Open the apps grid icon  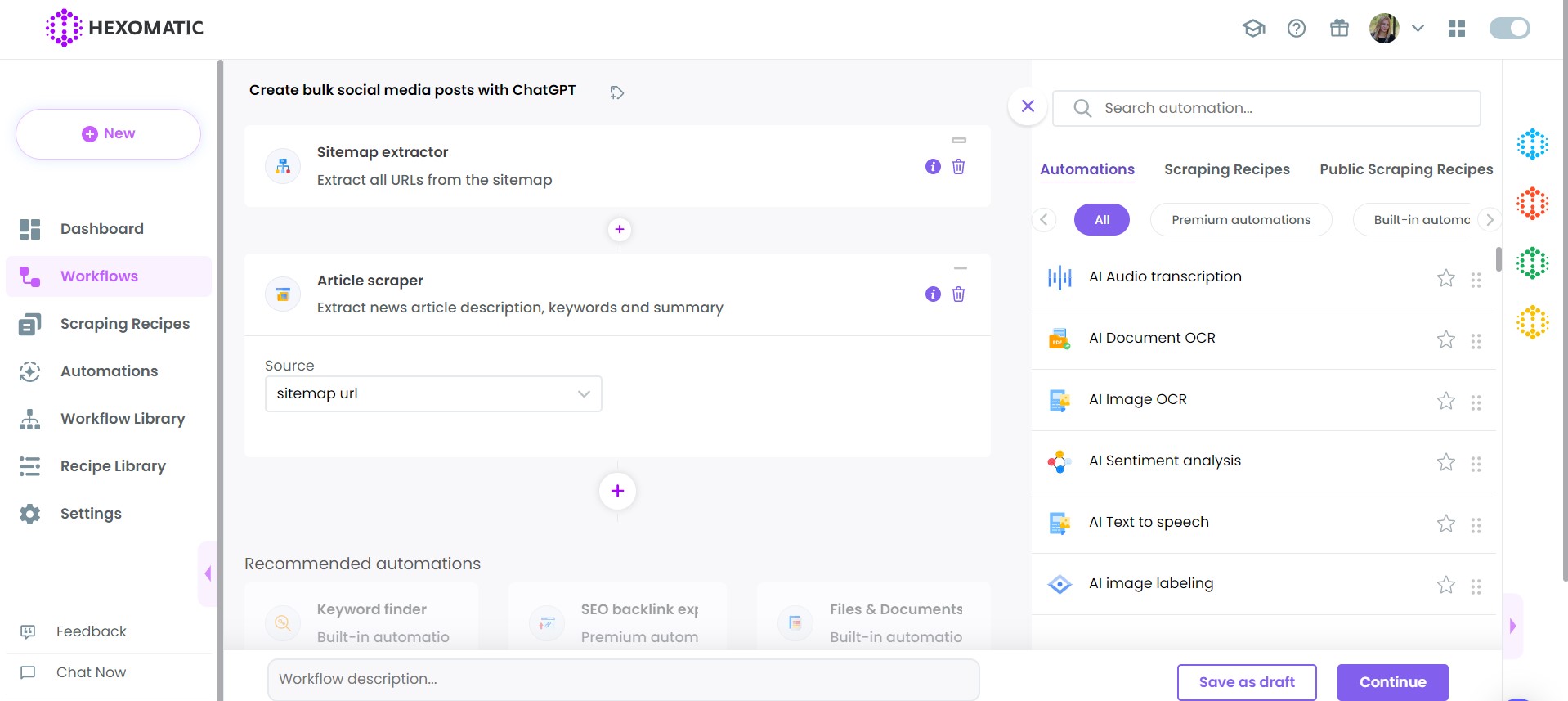[1457, 29]
